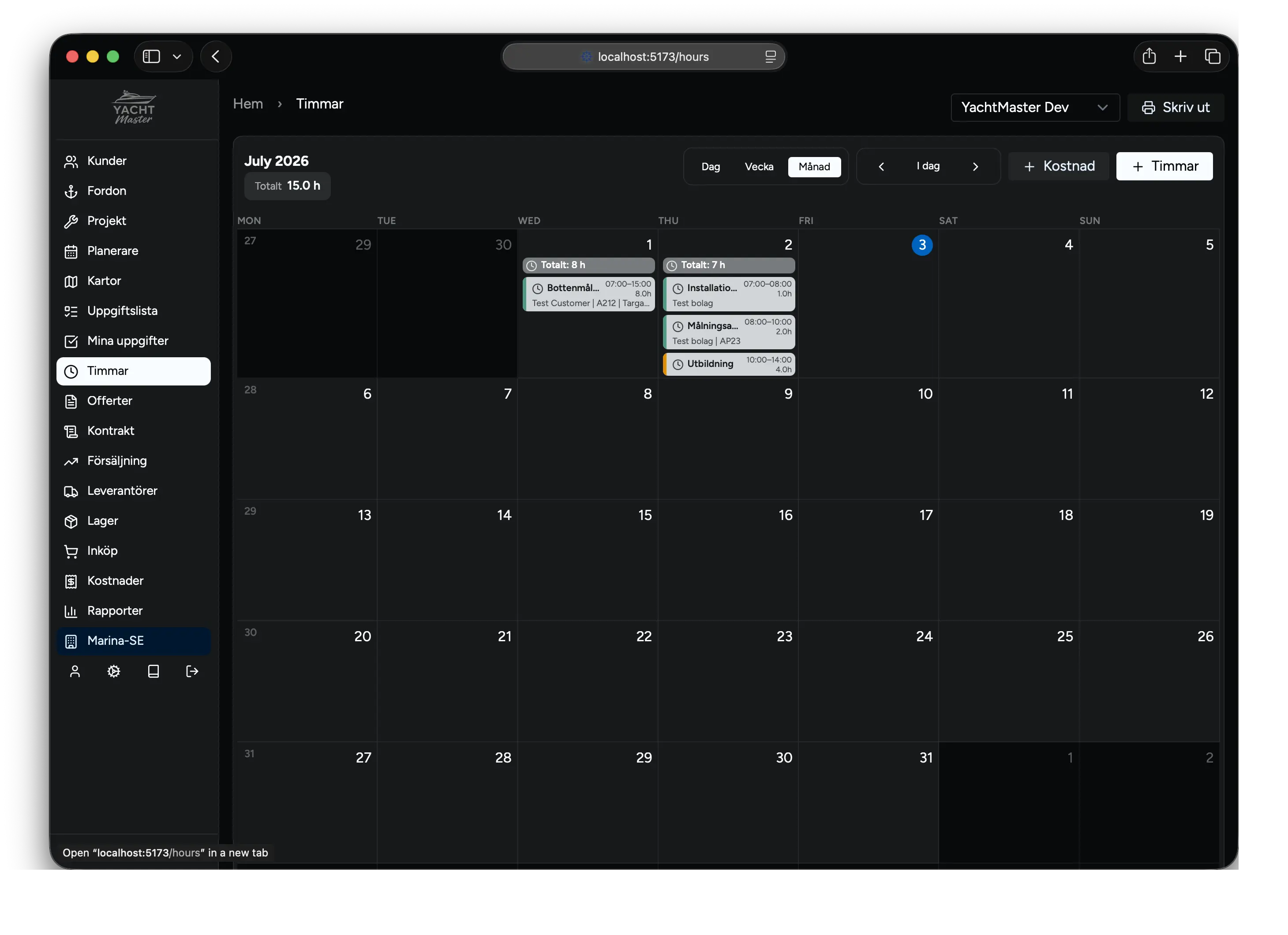Open a new browser tab with plus icon
The image size is (1288, 935).
(x=1181, y=56)
